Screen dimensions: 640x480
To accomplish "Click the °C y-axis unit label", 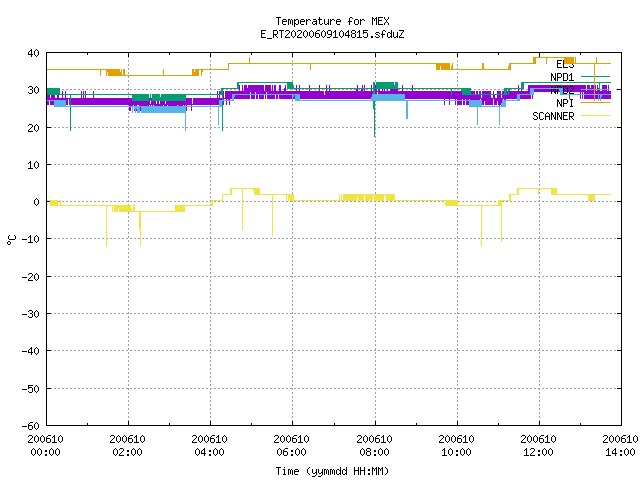I will click(x=11, y=240).
